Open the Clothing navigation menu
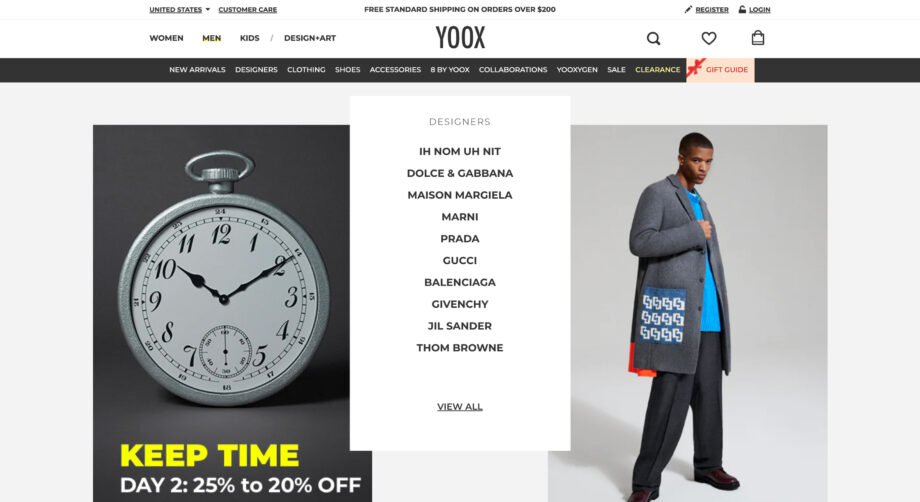Screen dimensions: 920x502 point(306,70)
